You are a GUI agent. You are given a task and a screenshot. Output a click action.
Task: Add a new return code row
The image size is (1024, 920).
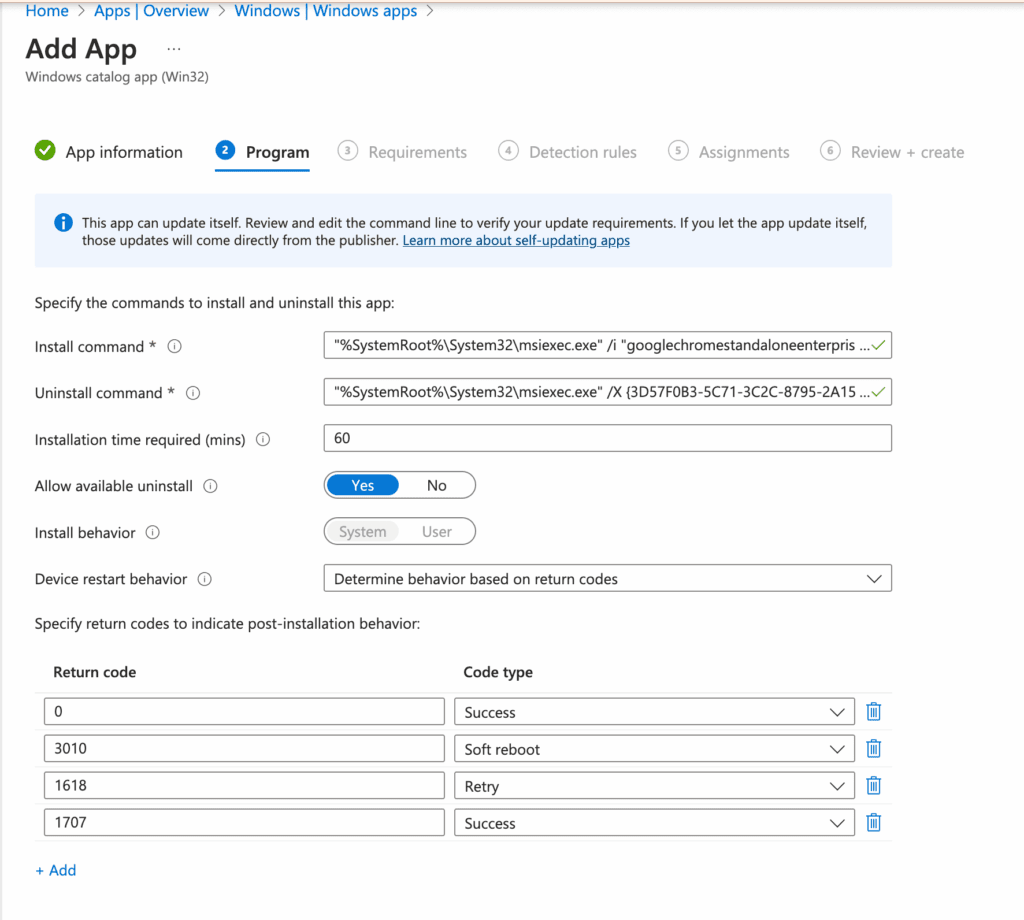tap(56, 870)
